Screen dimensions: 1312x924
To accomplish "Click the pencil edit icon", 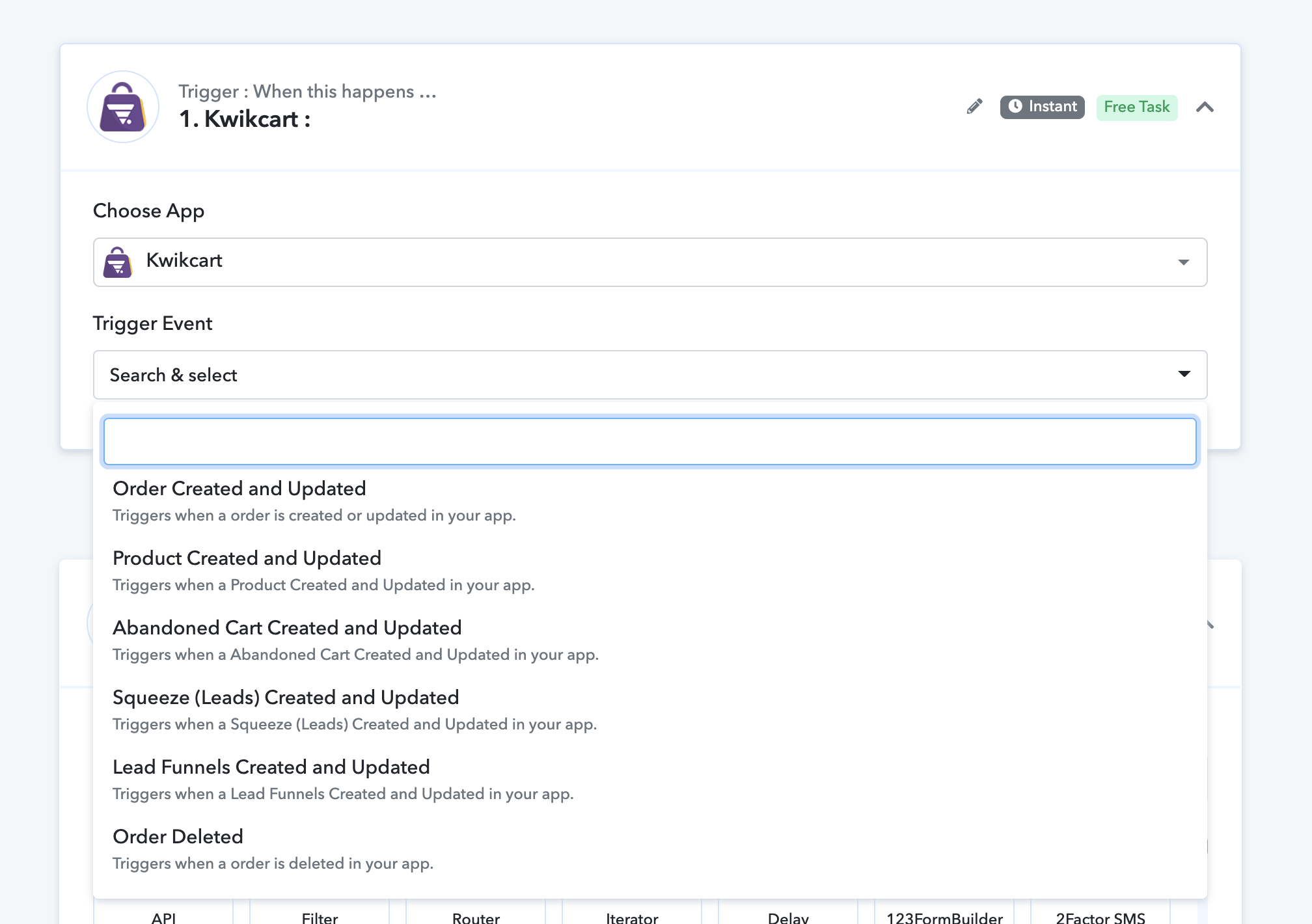I will pos(974,107).
